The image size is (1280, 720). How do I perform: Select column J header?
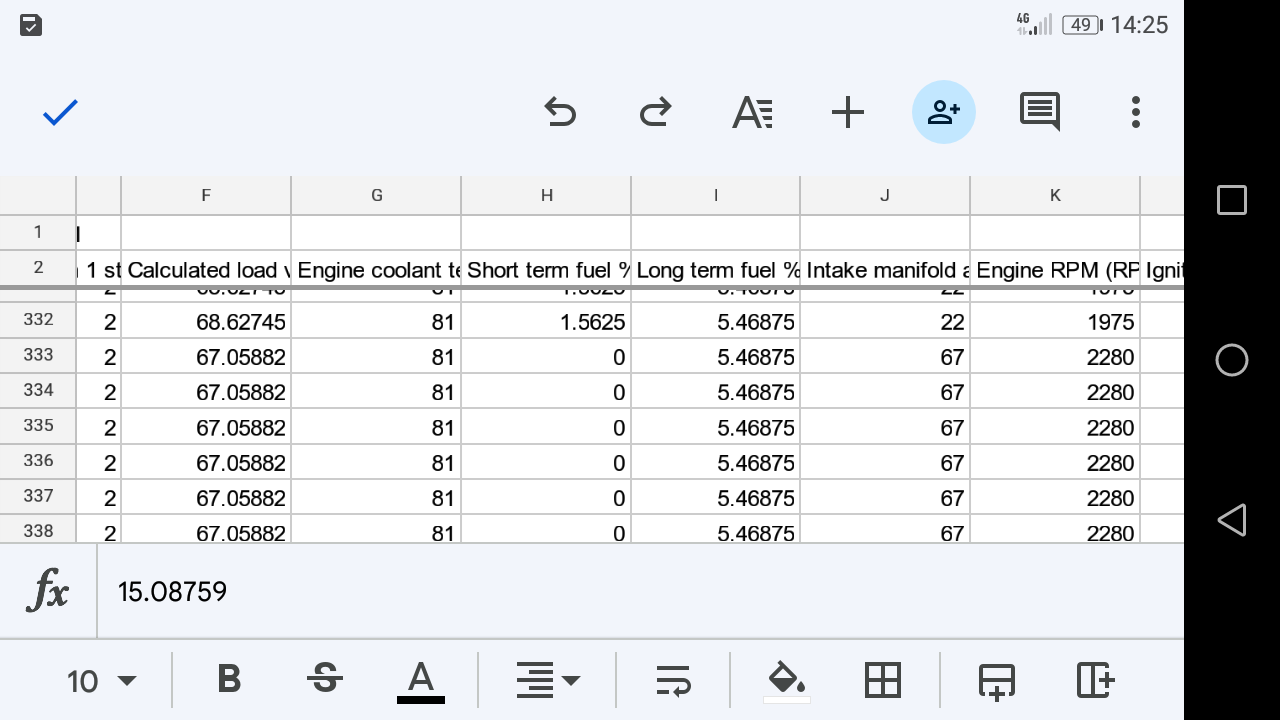point(885,196)
